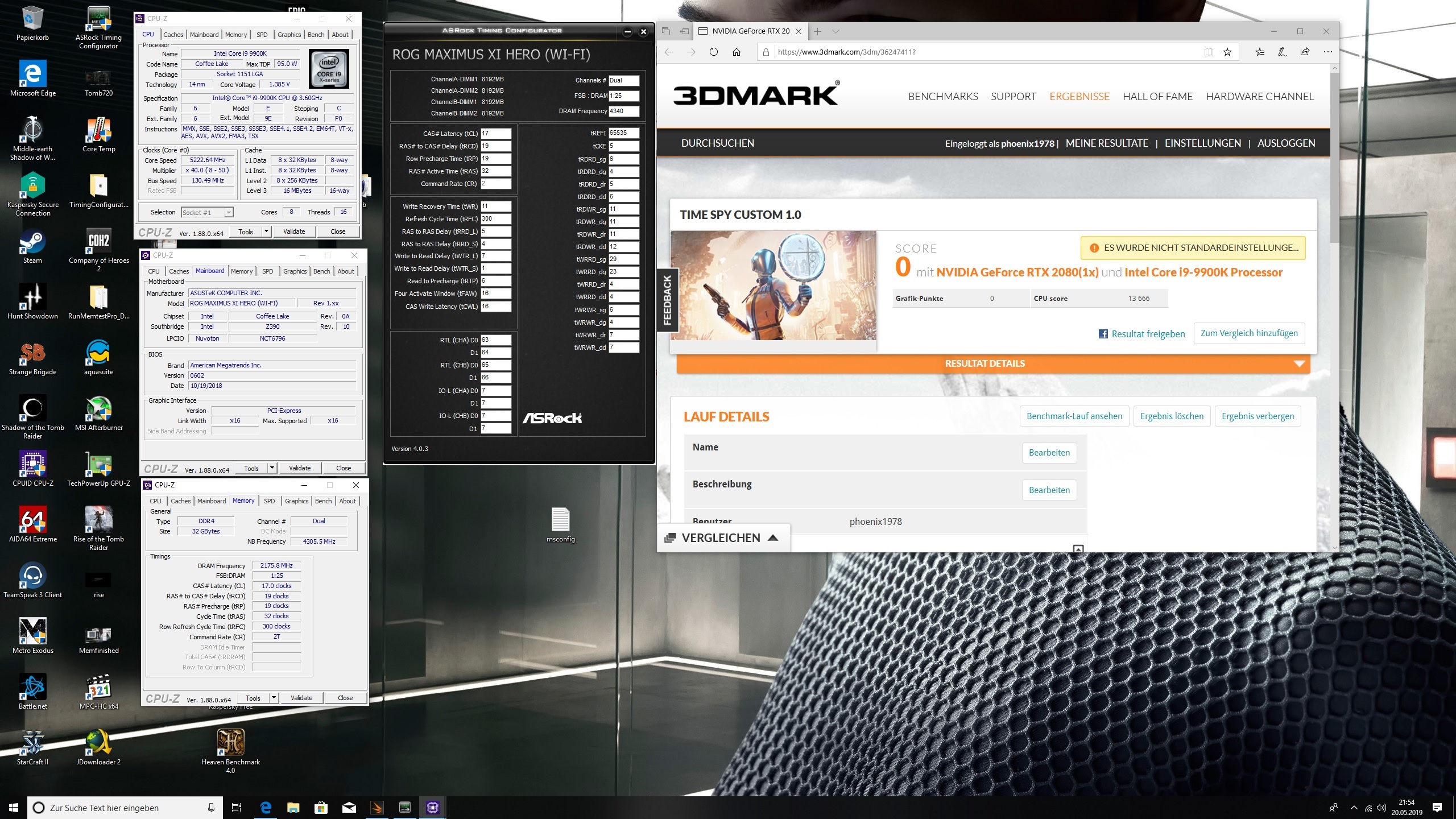Click the 3DMark URL address field
This screenshot has height=819, width=1456.
tap(967, 52)
